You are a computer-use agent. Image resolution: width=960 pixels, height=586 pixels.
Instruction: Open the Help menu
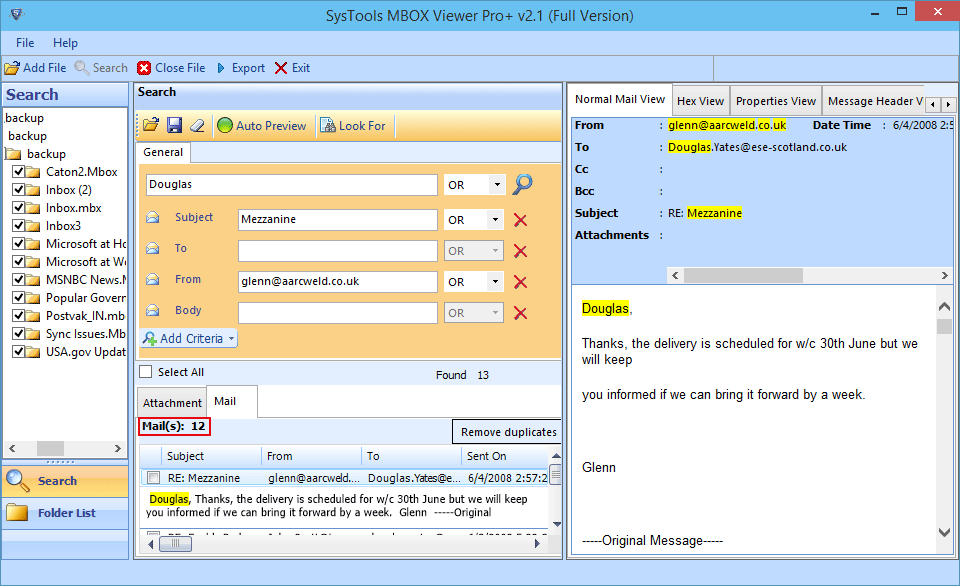(x=65, y=43)
